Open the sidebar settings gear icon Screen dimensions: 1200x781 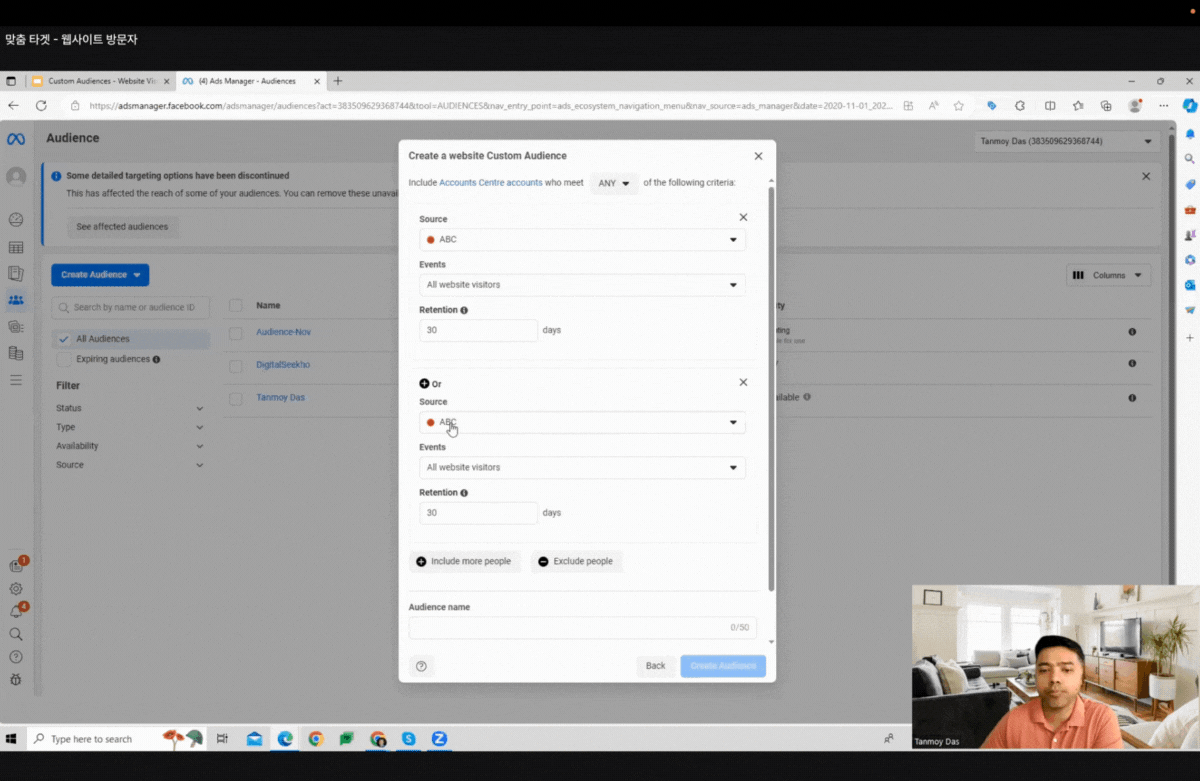[x=16, y=589]
